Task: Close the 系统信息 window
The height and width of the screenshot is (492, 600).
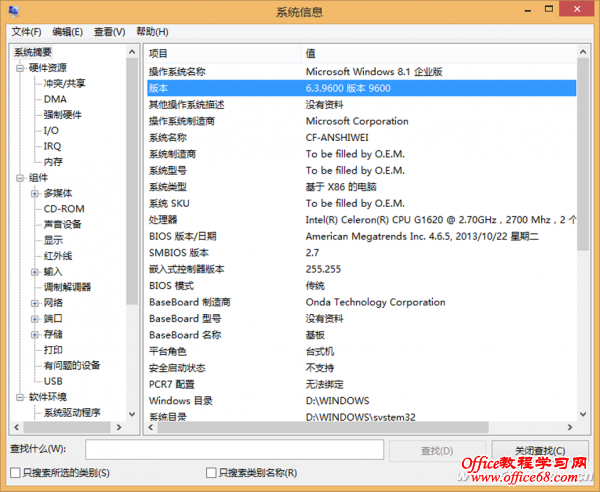Action: [x=577, y=9]
